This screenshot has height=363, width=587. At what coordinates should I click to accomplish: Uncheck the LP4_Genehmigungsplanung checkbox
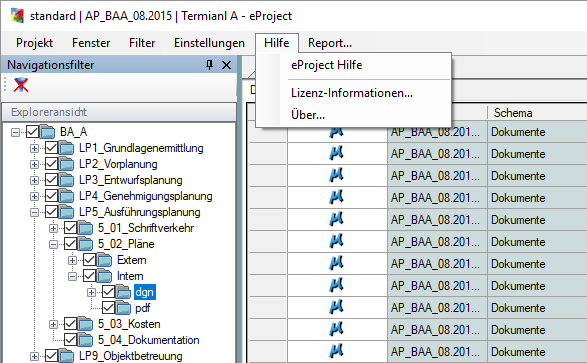[51, 196]
